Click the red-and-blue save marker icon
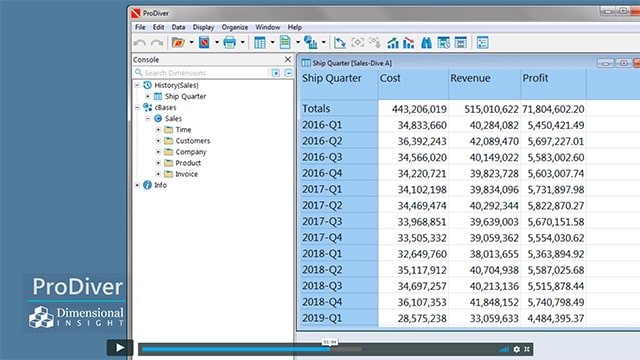640x360 pixels. coord(204,42)
